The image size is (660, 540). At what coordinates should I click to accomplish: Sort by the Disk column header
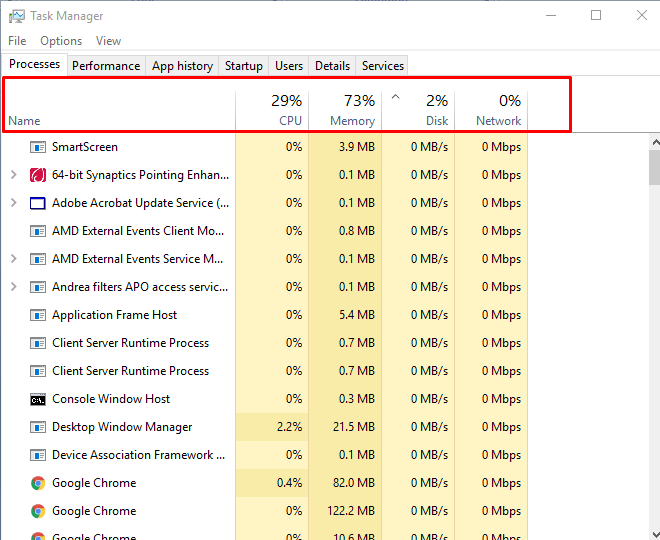coord(418,111)
